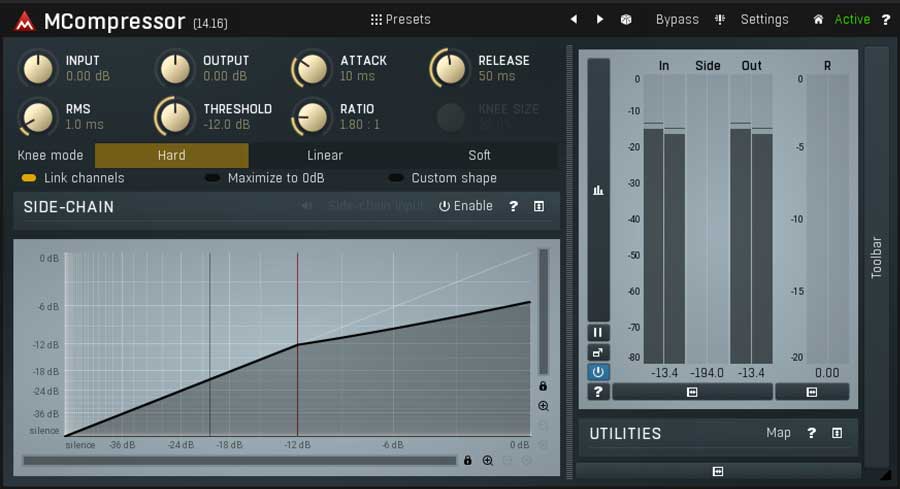Click the THRESHOLD knob

click(x=174, y=117)
